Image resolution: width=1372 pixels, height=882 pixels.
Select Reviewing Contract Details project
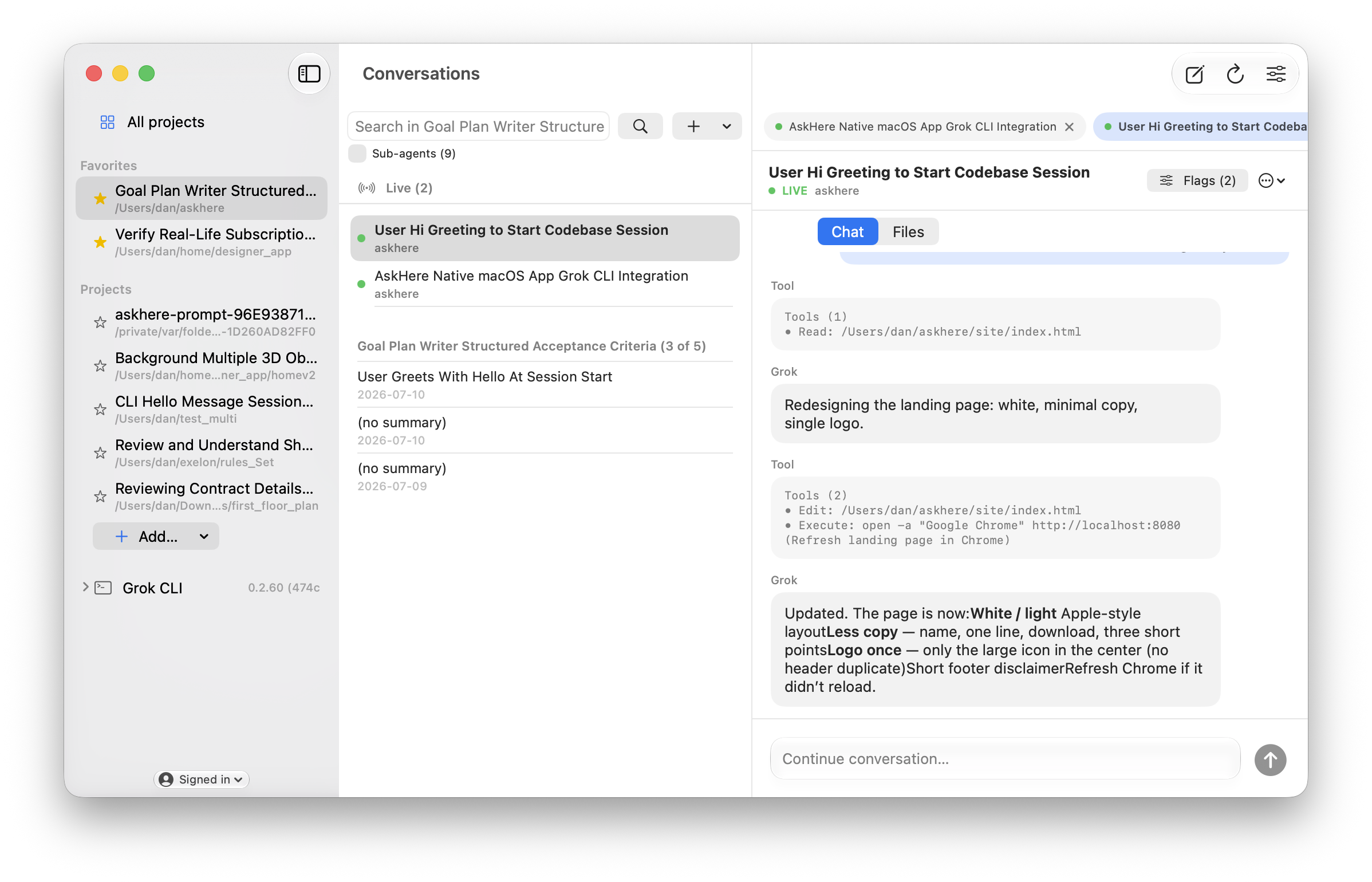click(x=202, y=496)
